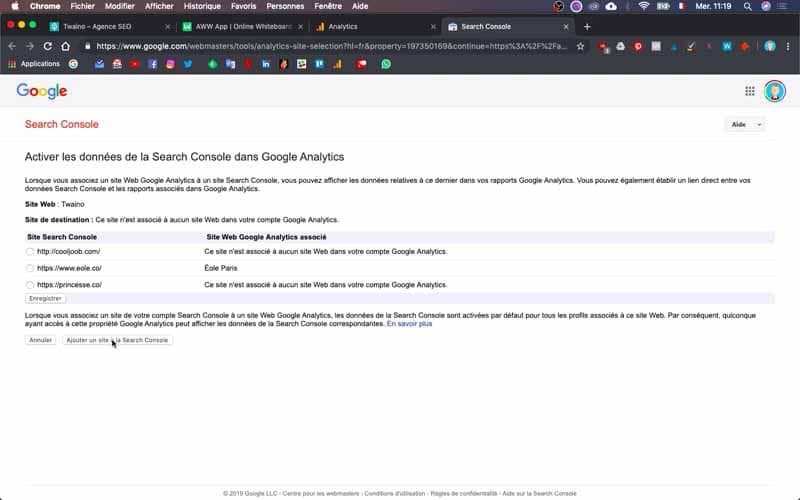800x500 pixels.
Task: Expand the Aide dropdown
Action: pos(745,124)
